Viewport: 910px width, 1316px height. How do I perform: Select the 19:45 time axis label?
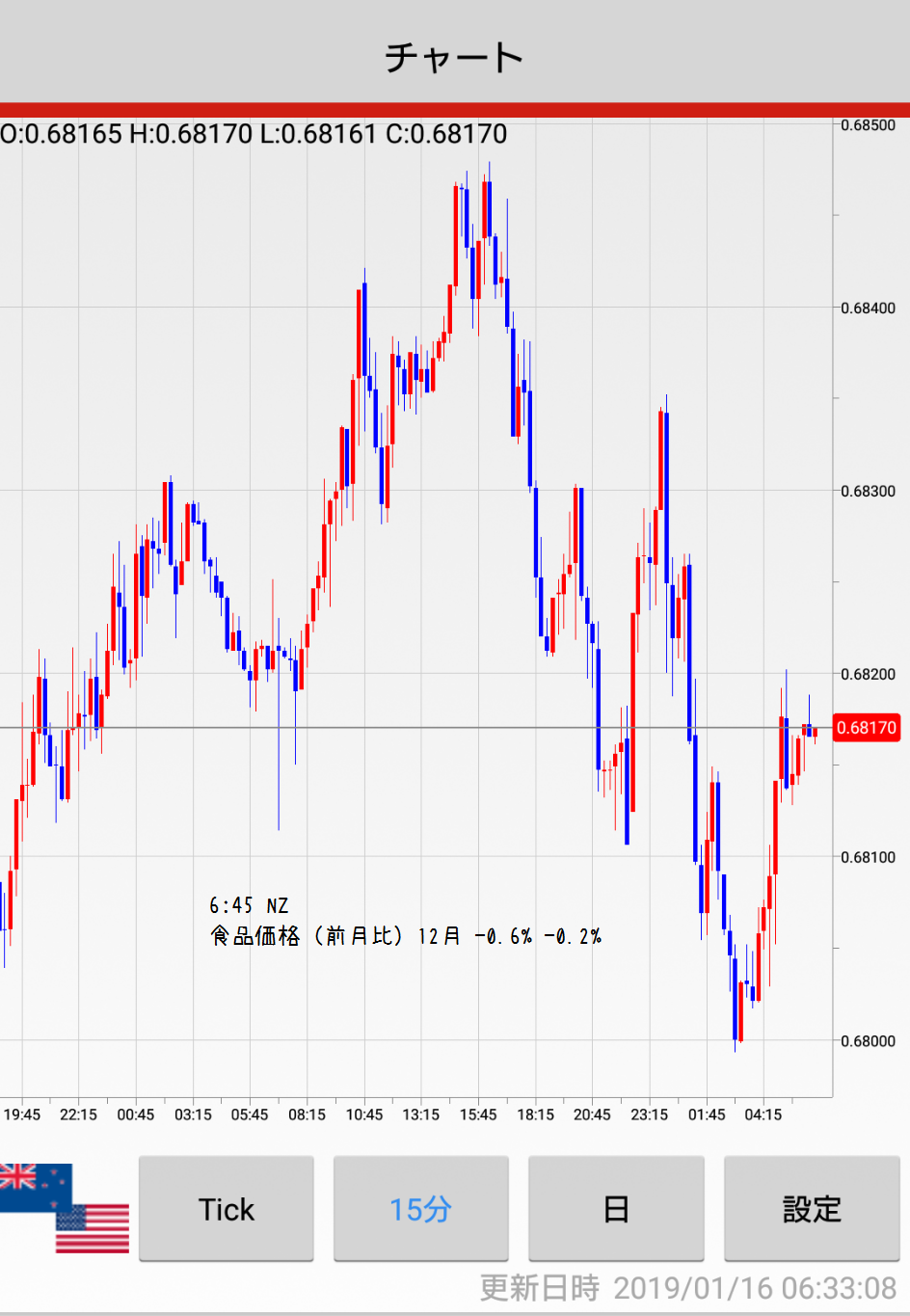coord(21,1115)
